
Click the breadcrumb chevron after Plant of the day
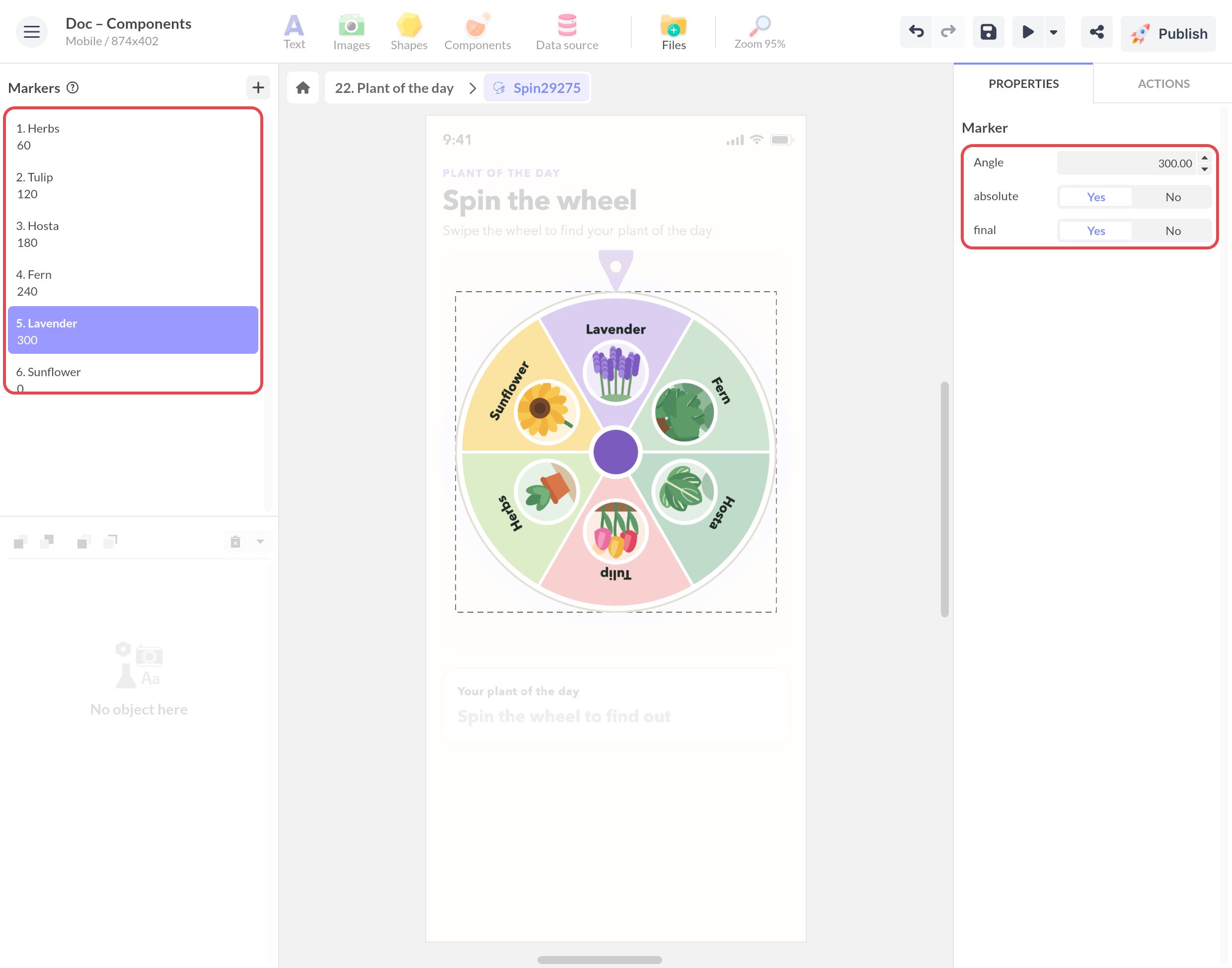(x=472, y=88)
